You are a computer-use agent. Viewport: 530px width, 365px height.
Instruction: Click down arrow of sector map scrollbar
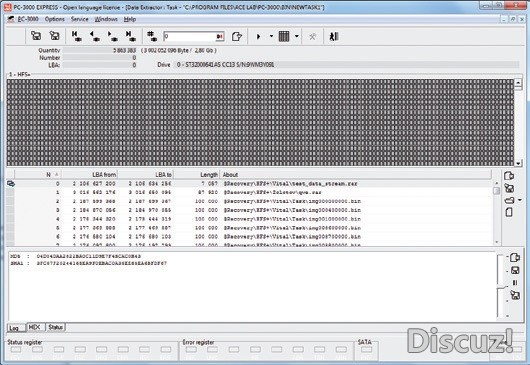tap(518, 163)
